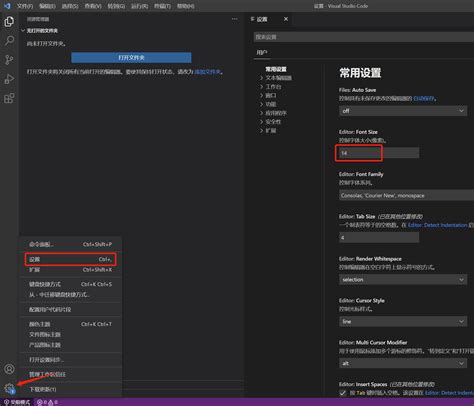Toggle the Editor: Insert Spaces checkbox
The width and height of the screenshot is (474, 406).
point(343,393)
